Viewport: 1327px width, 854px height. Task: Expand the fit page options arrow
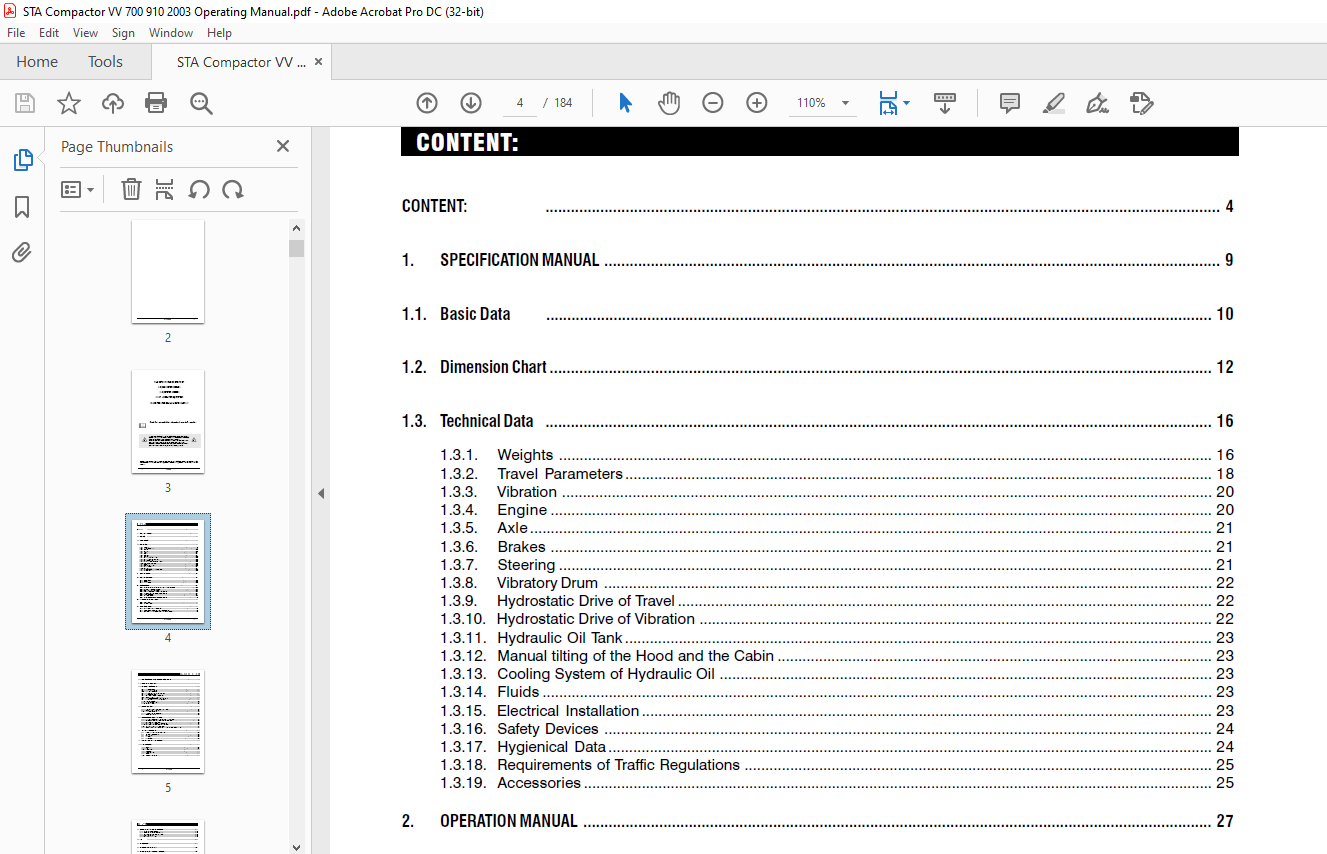click(906, 103)
